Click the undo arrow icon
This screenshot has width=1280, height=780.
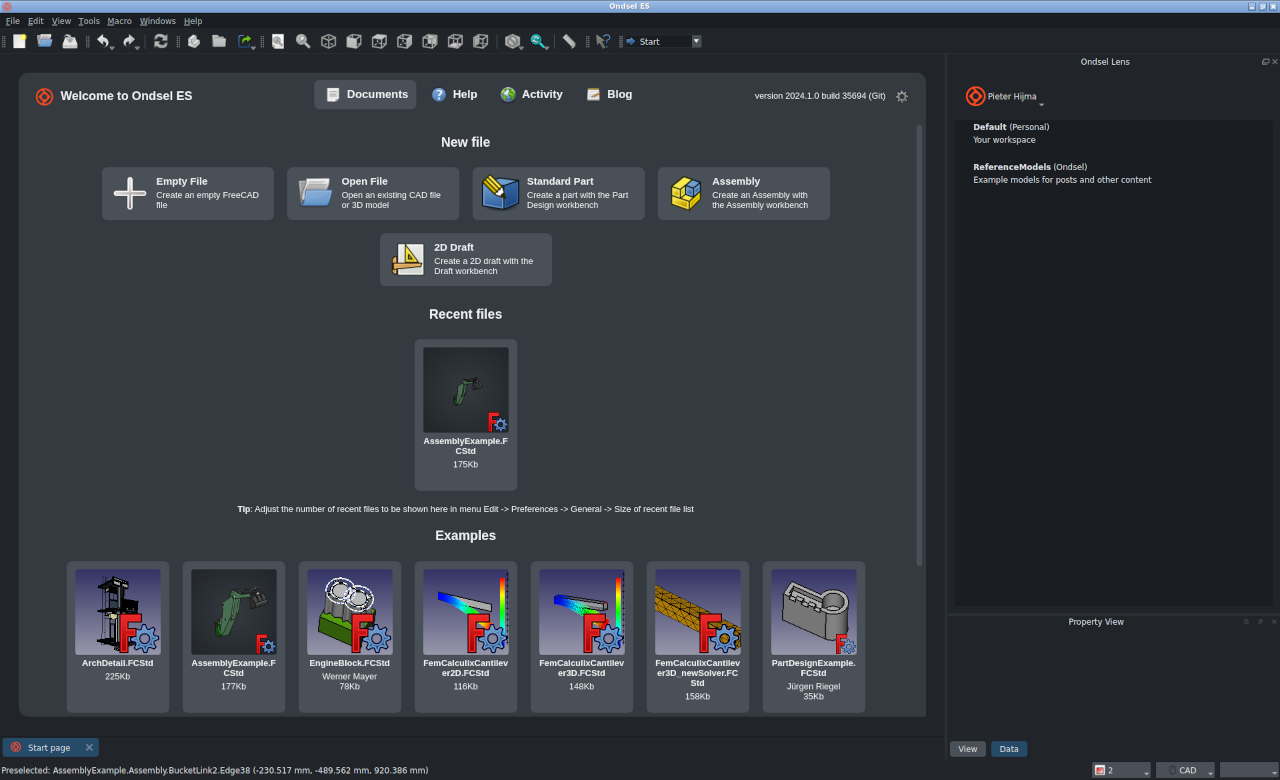102,41
